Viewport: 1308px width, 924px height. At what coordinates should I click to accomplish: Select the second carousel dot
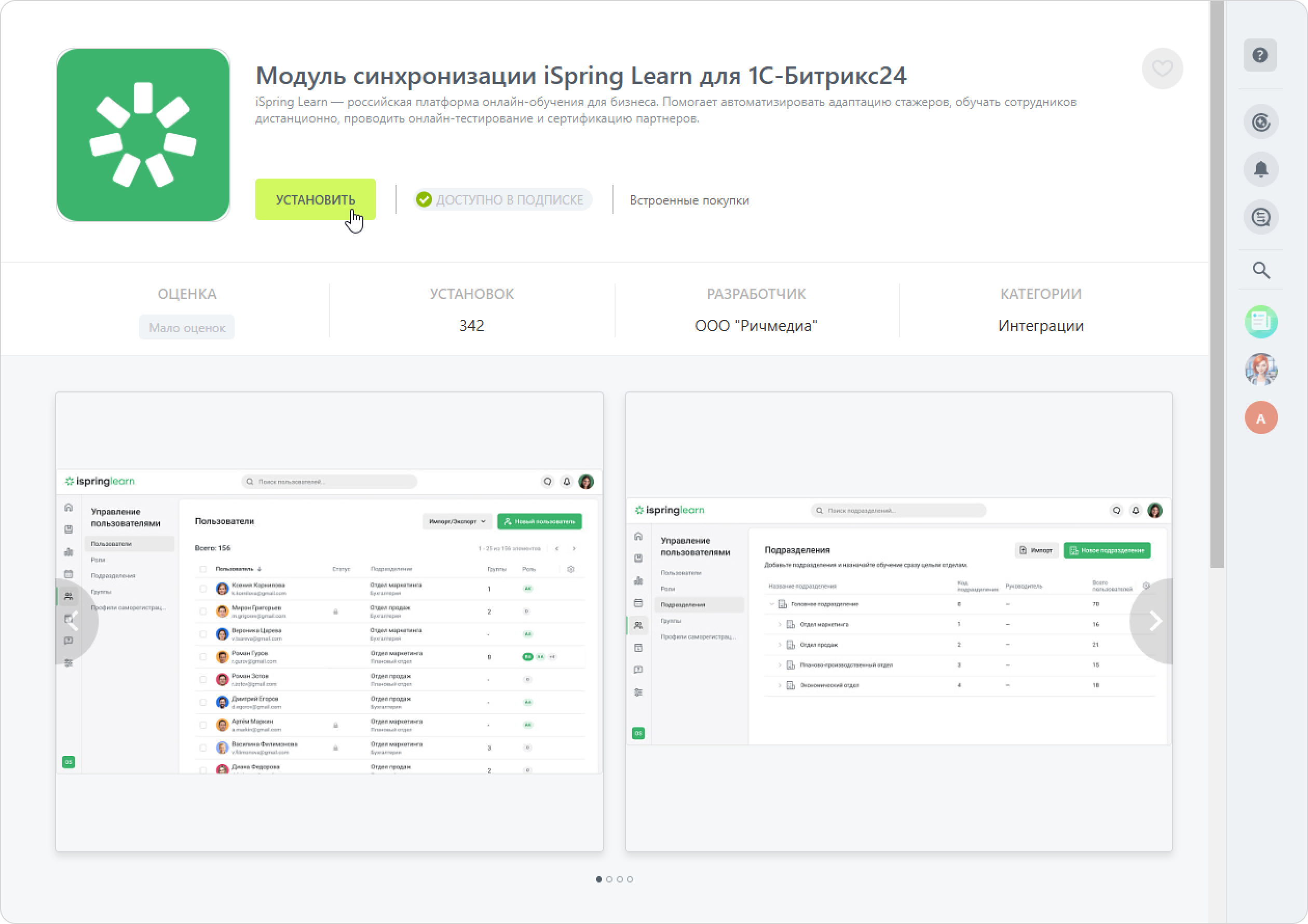click(x=609, y=879)
